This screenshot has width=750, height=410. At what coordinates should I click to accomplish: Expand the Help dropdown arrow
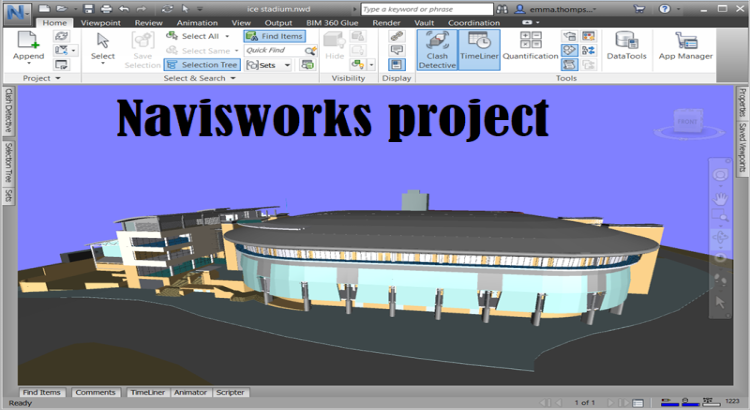[x=678, y=9]
